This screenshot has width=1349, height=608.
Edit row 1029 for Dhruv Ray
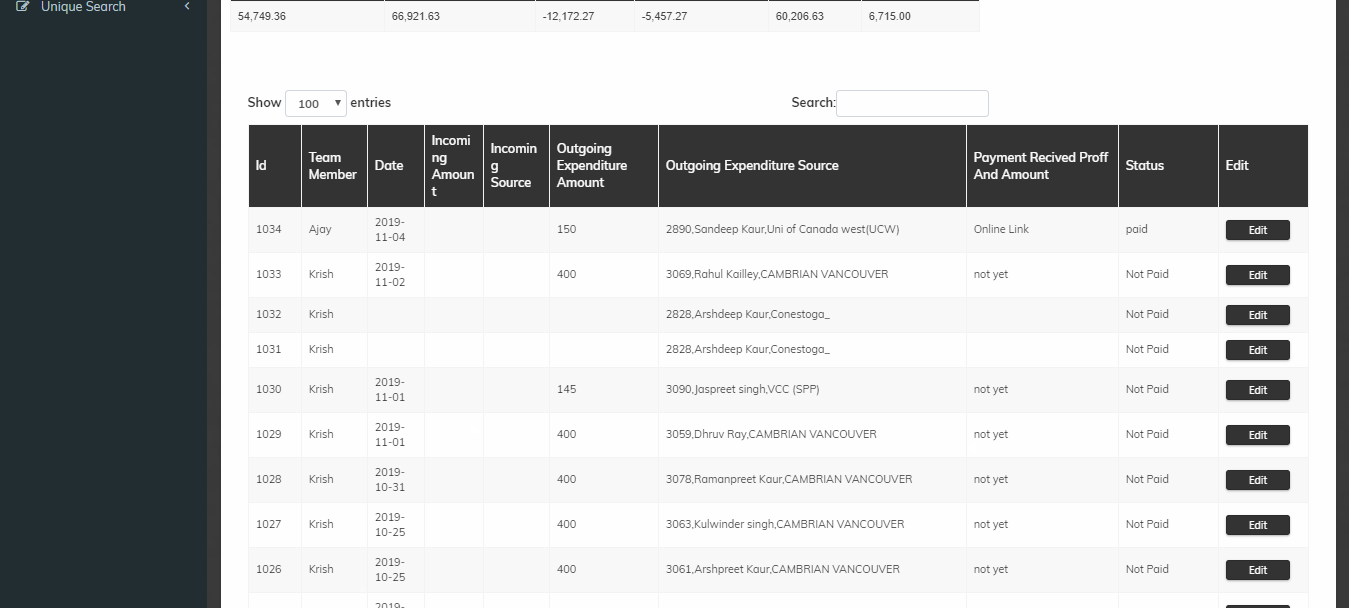point(1257,435)
